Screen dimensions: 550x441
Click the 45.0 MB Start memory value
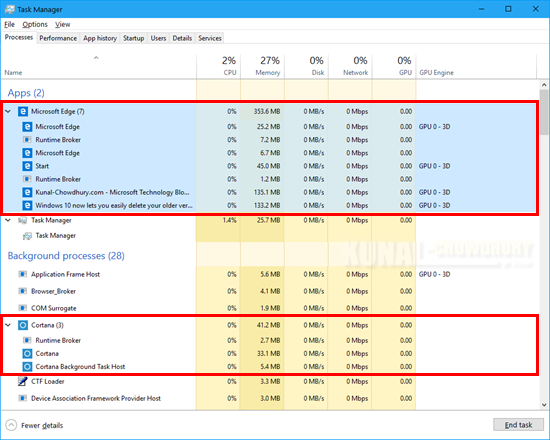pos(268,166)
